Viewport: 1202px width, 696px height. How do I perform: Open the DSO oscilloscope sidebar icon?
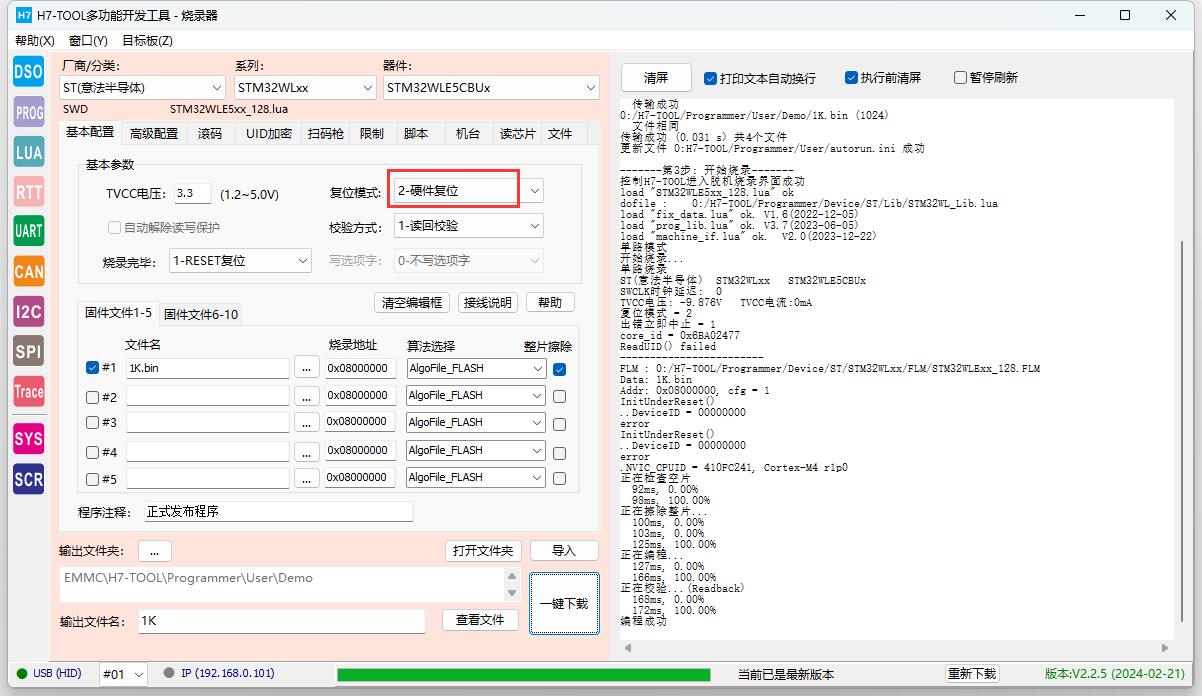tap(28, 72)
